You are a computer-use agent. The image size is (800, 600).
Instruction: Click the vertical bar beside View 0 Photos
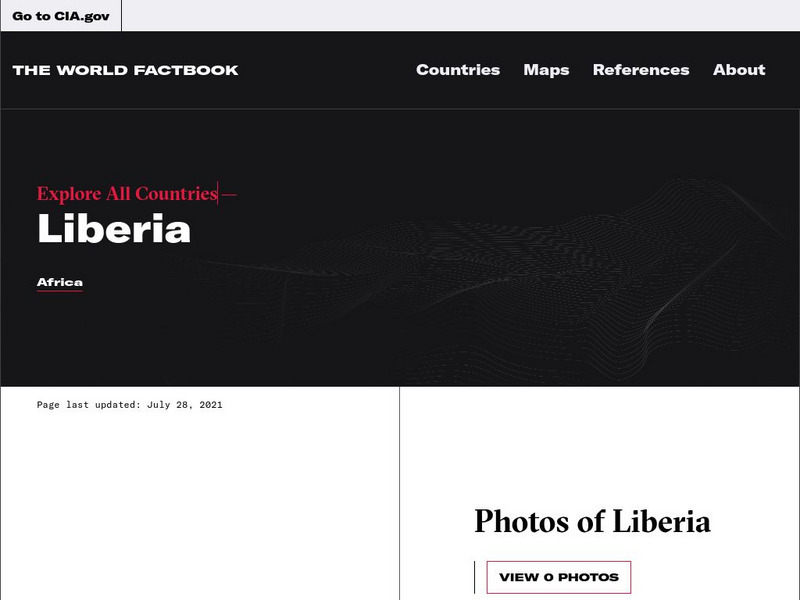[x=474, y=577]
